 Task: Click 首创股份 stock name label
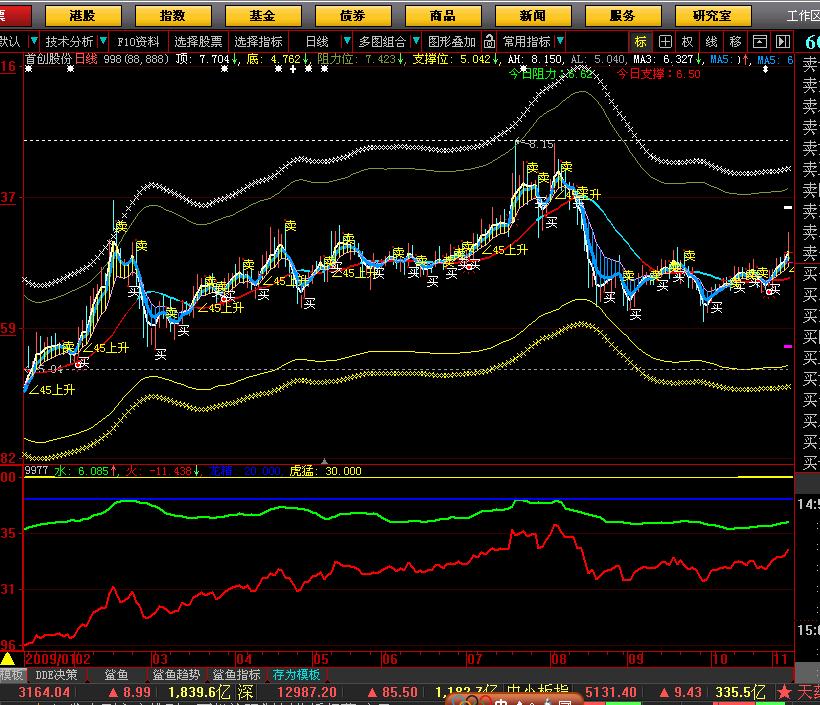(x=48, y=59)
